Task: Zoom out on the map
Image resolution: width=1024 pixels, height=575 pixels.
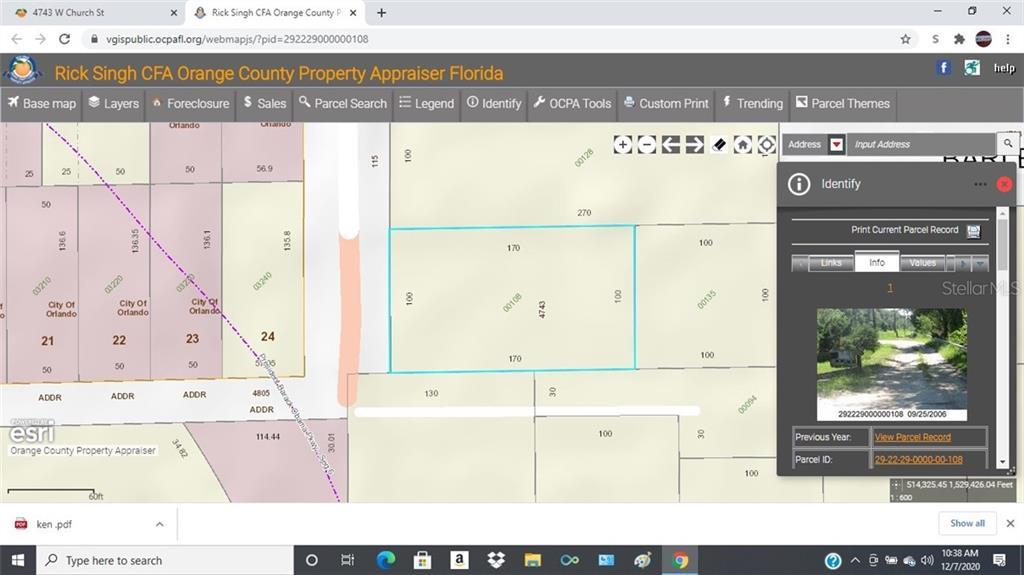Action: point(647,144)
